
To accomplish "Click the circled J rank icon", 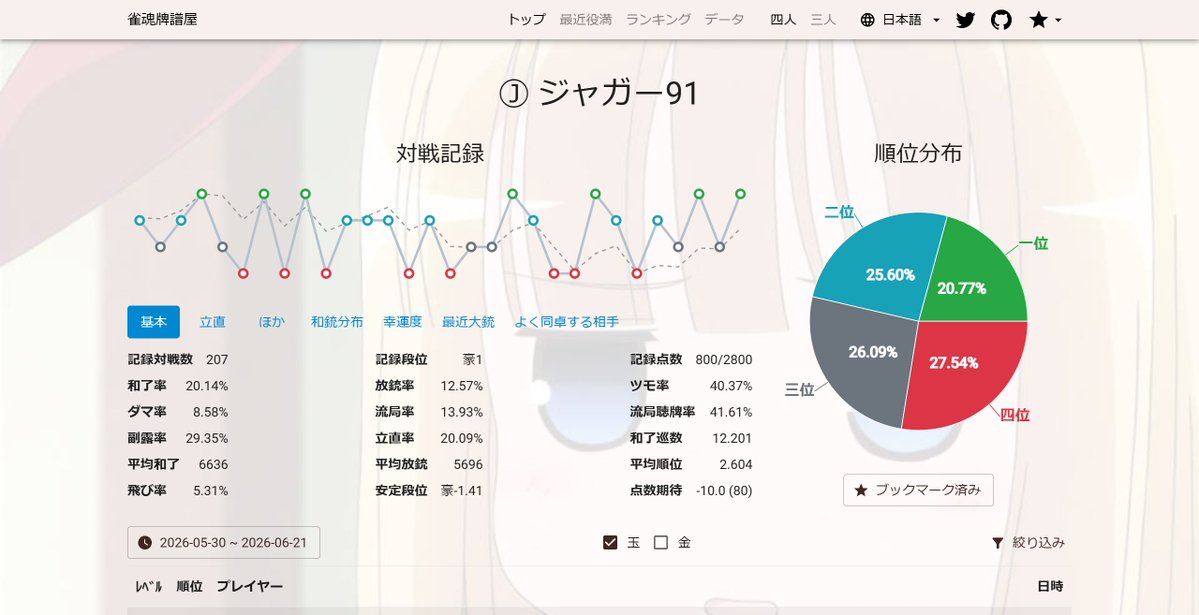I will tap(514, 95).
